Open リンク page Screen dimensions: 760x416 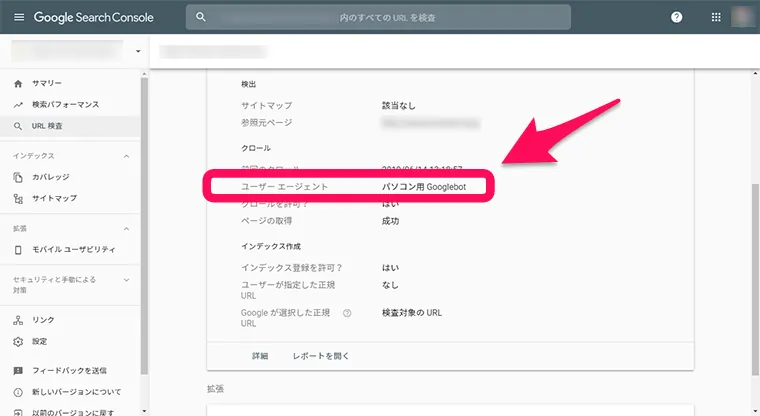(43, 320)
